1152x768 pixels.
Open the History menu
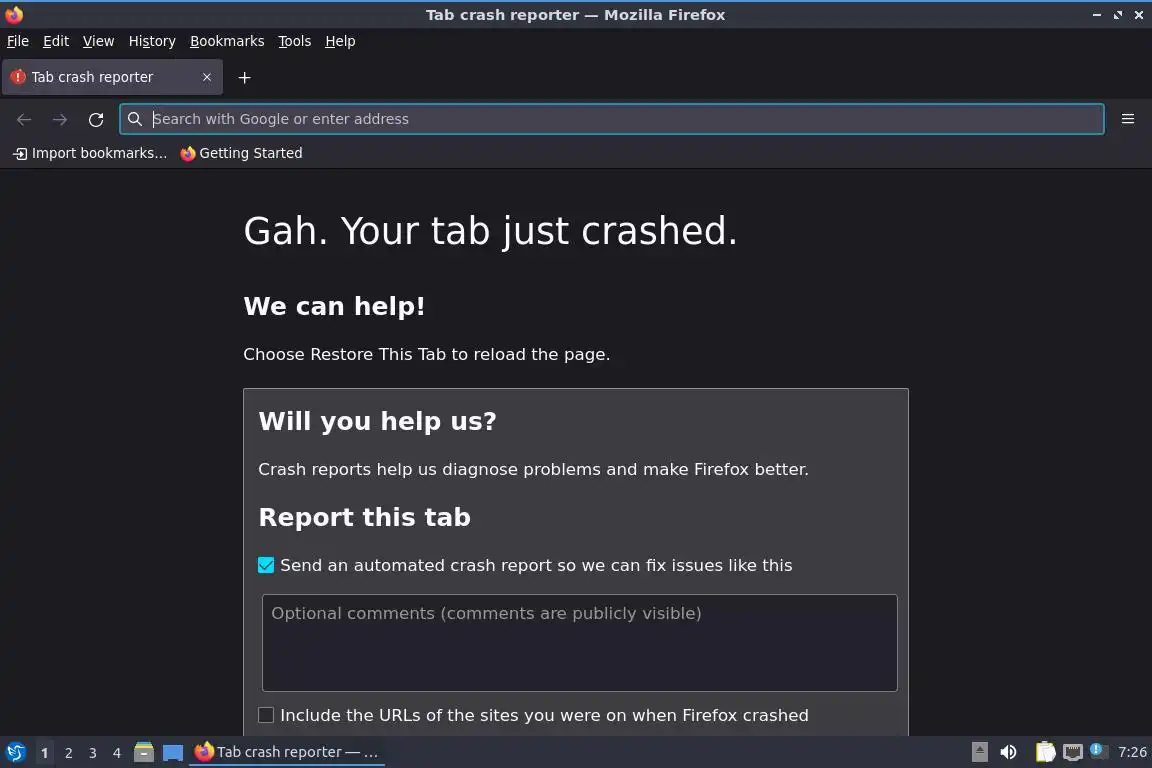click(152, 41)
